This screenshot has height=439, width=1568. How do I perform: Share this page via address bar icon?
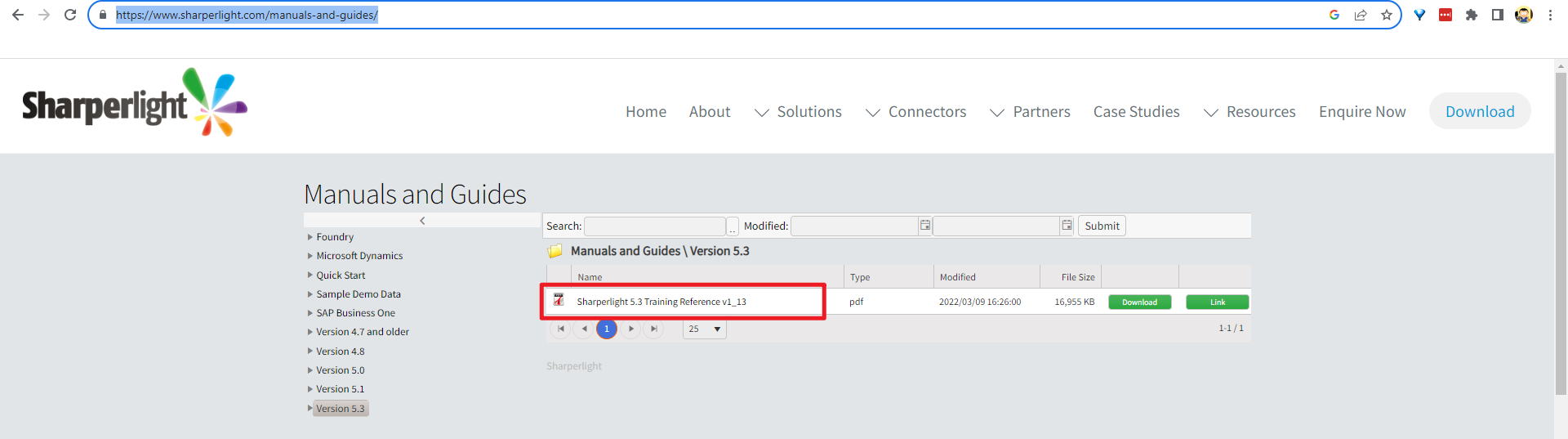[1361, 15]
